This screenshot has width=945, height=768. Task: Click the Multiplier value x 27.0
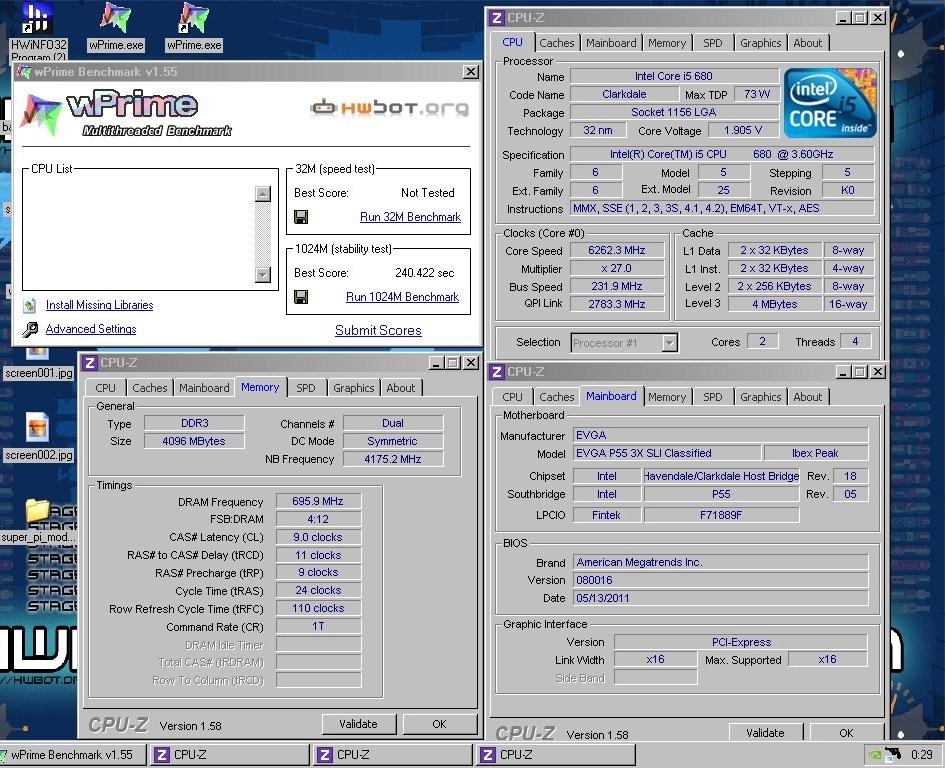click(617, 268)
